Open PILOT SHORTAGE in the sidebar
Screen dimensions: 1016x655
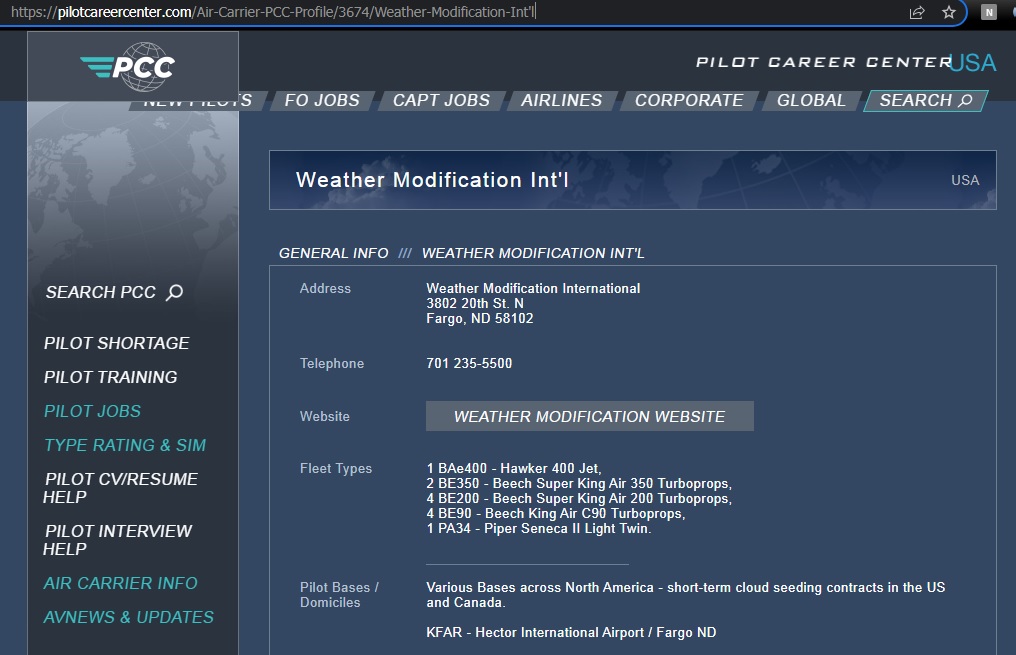(x=116, y=343)
